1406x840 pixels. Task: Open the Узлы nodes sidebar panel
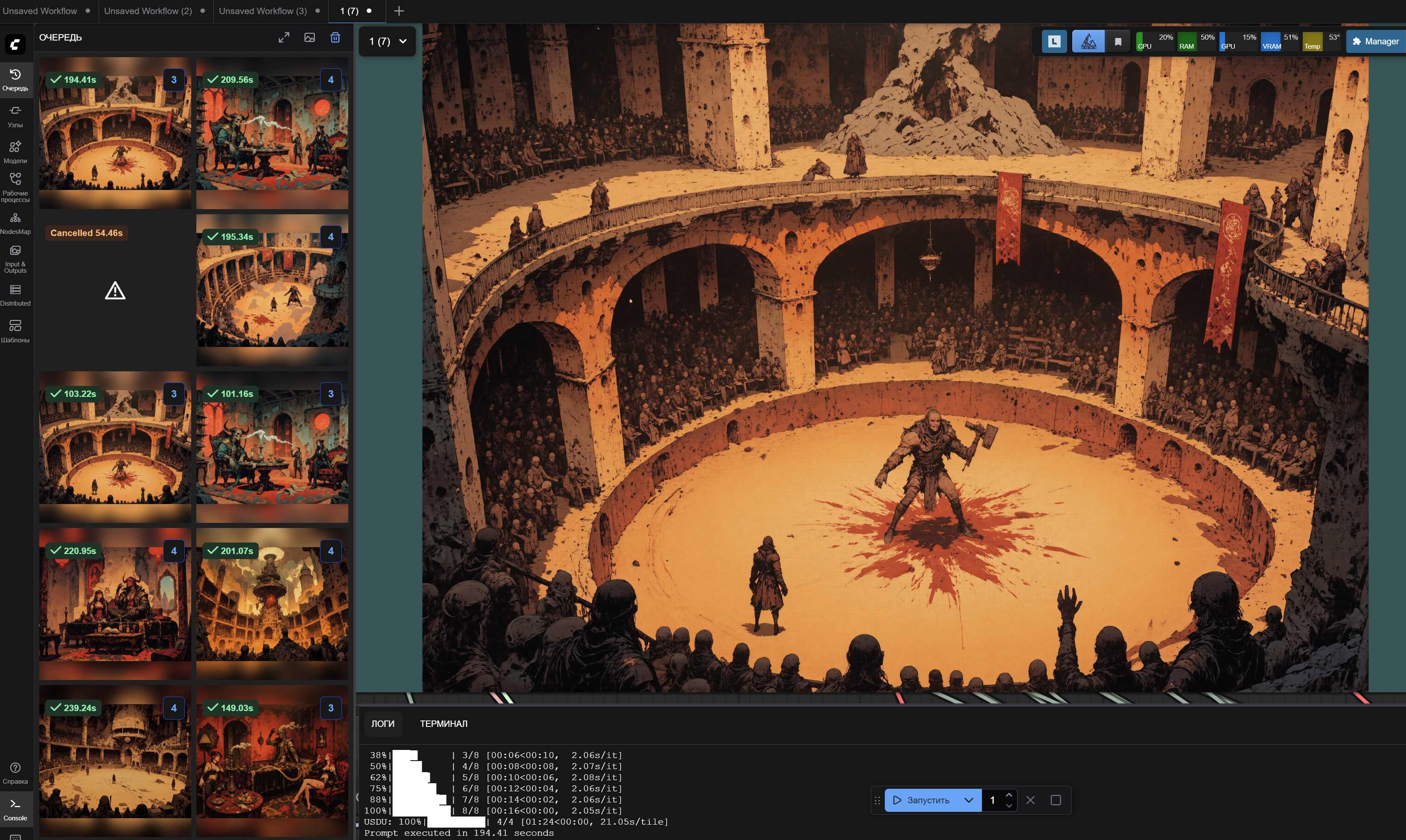tap(15, 116)
